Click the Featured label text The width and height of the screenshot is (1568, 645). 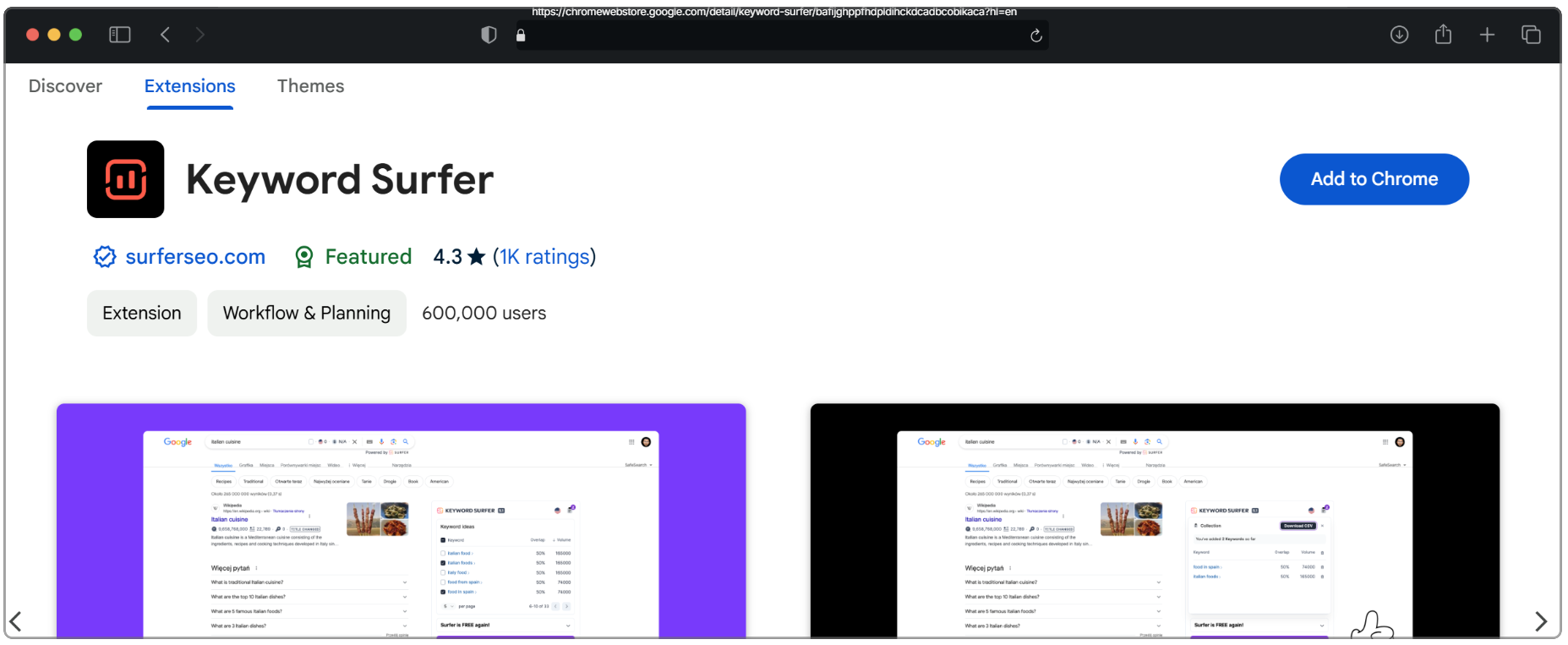pos(369,257)
